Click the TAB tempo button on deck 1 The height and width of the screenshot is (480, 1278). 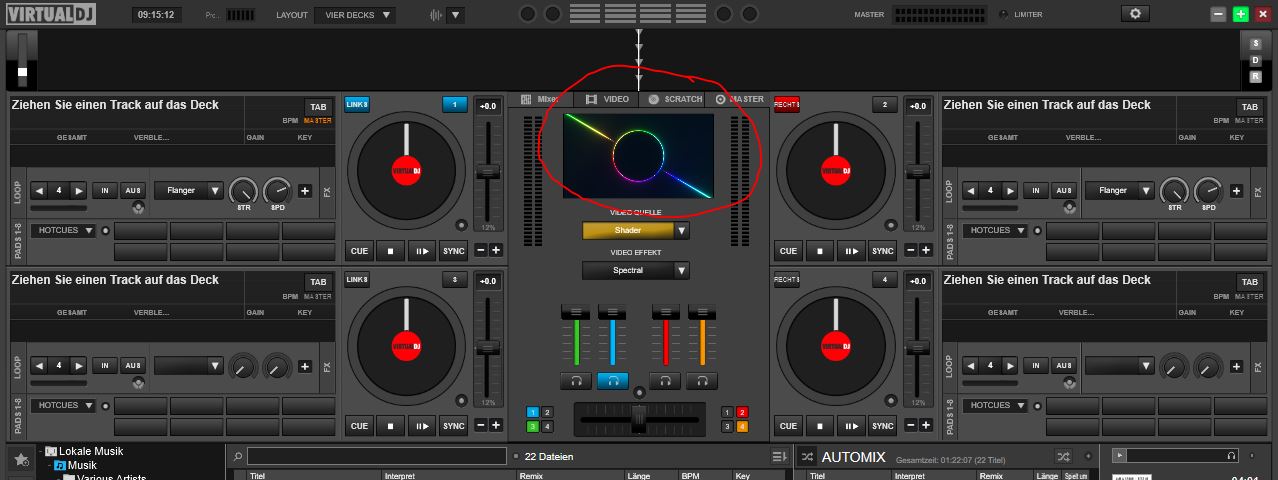318,107
